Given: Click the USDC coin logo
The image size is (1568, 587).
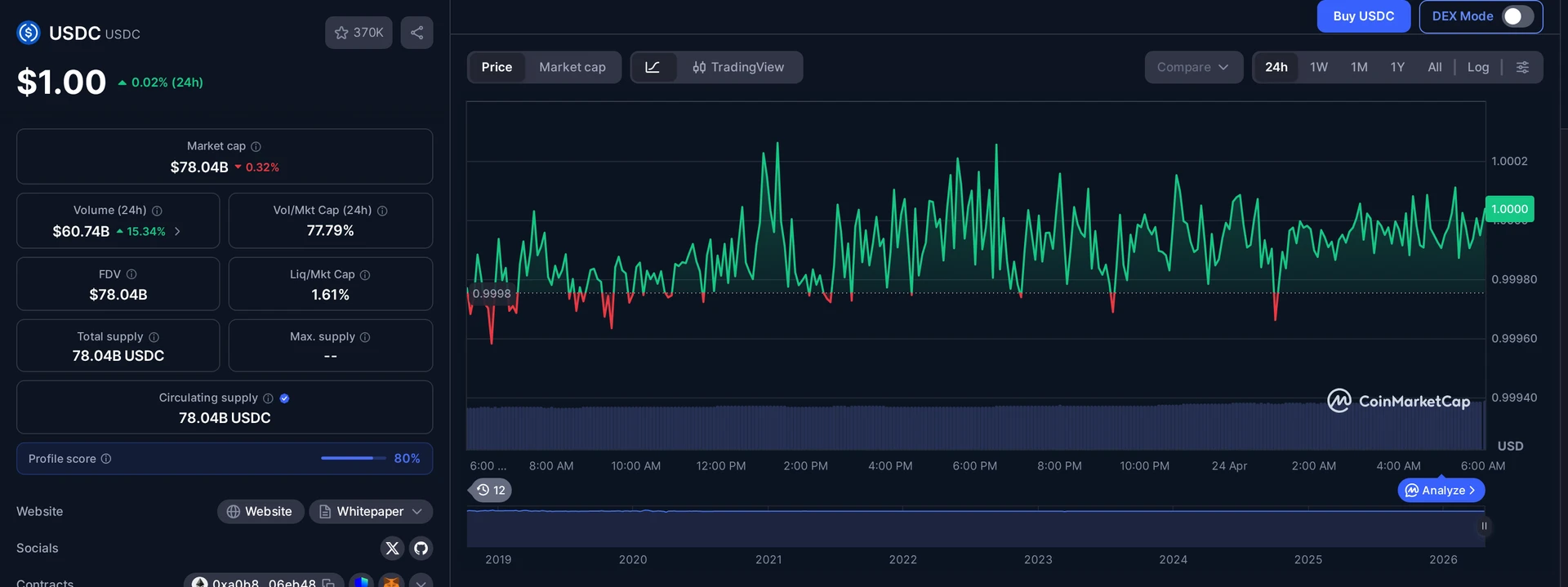Looking at the screenshot, I should coord(29,33).
